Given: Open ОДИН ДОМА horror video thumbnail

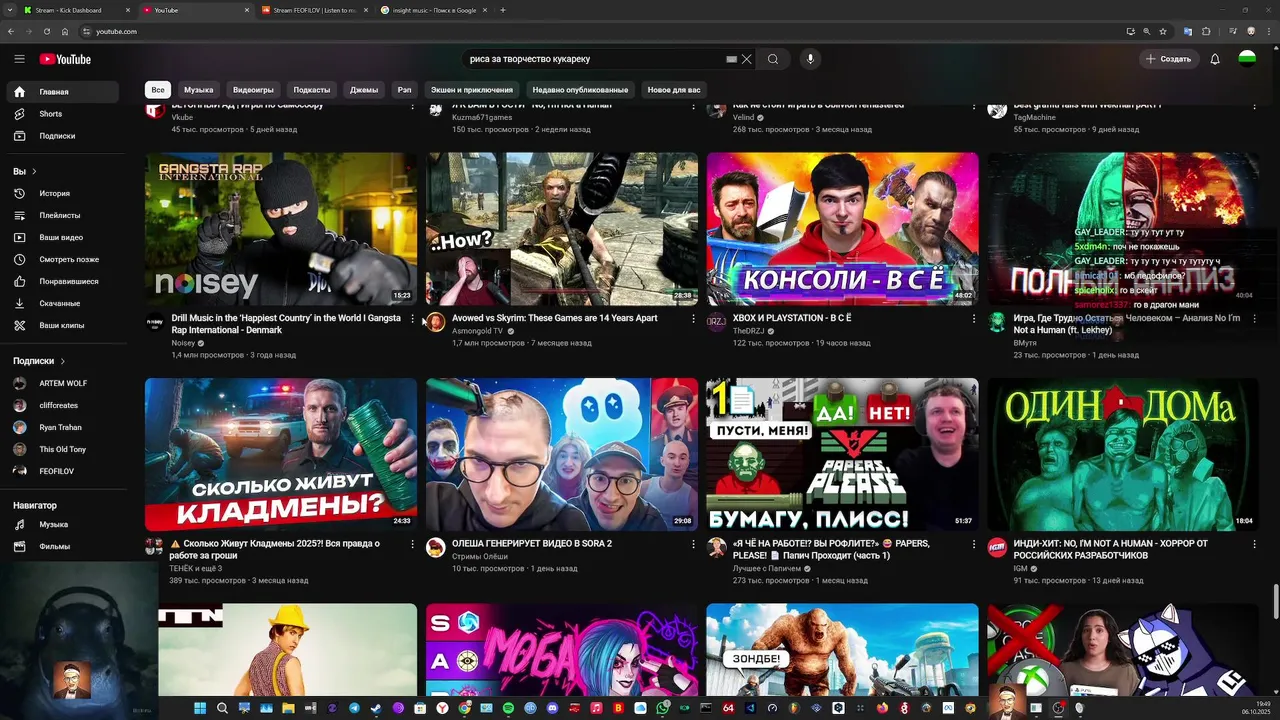Looking at the screenshot, I should 1124,454.
